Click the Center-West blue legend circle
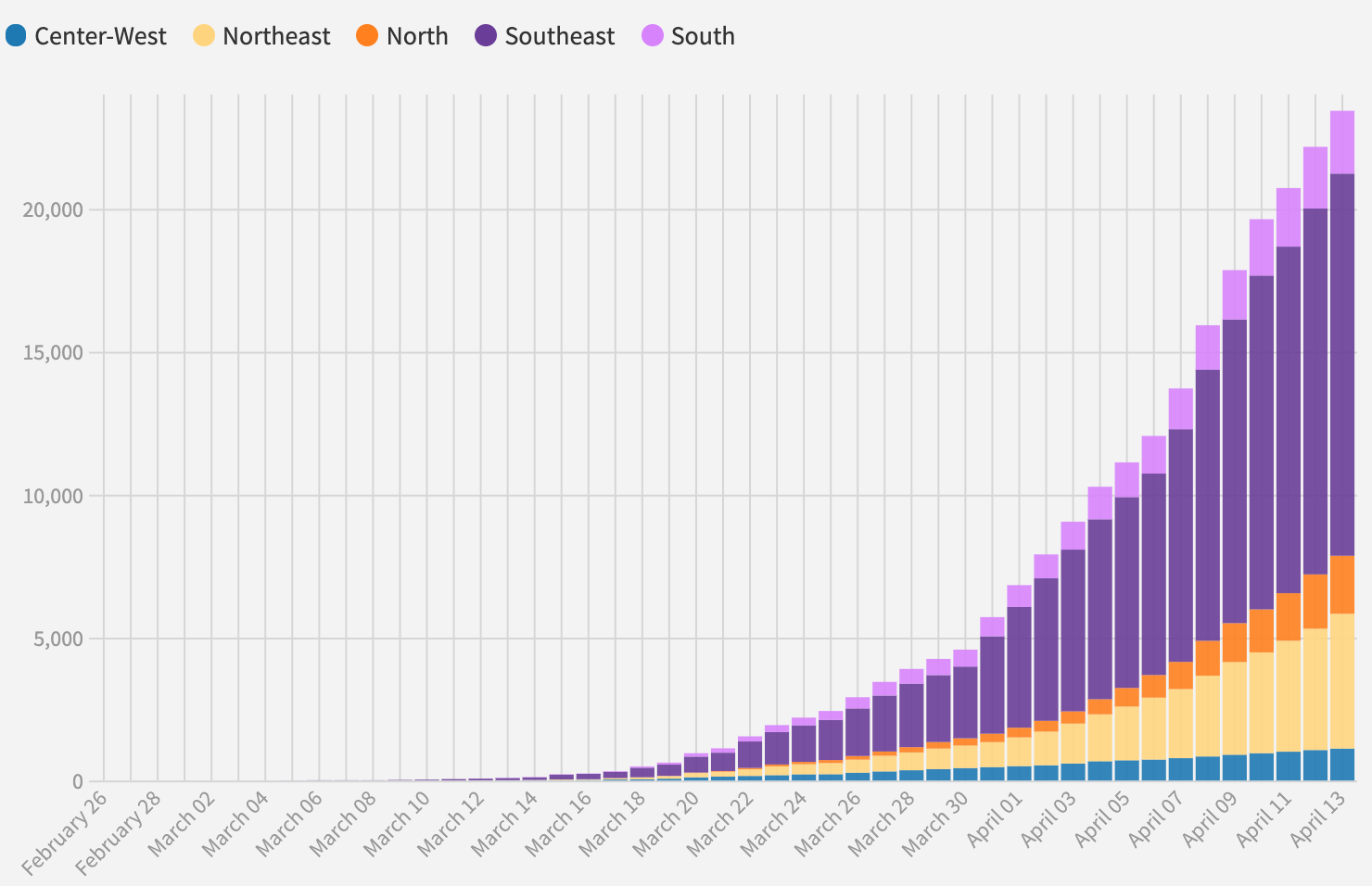 (x=16, y=36)
